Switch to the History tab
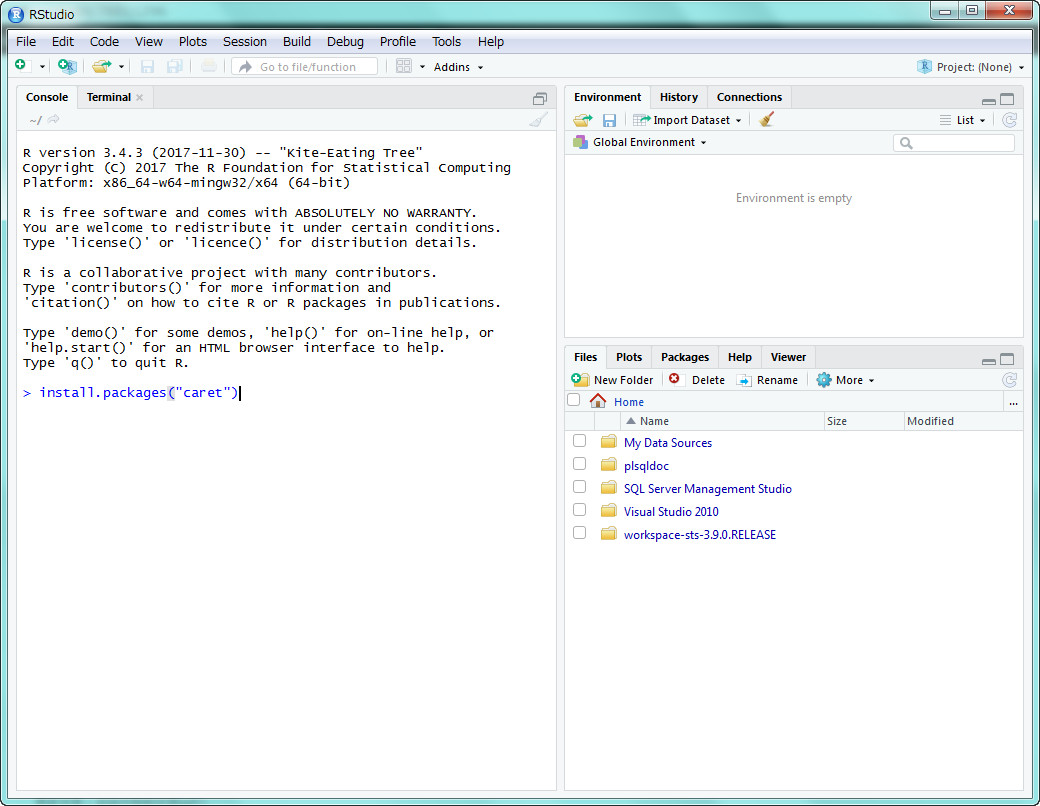Viewport: 1040px width, 806px height. tap(679, 97)
